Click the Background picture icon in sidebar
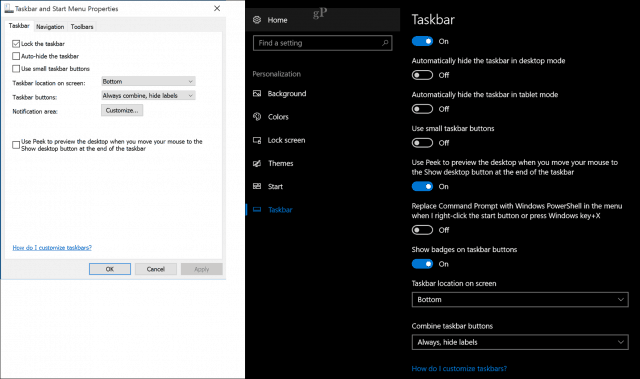The height and width of the screenshot is (379, 640). click(257, 93)
